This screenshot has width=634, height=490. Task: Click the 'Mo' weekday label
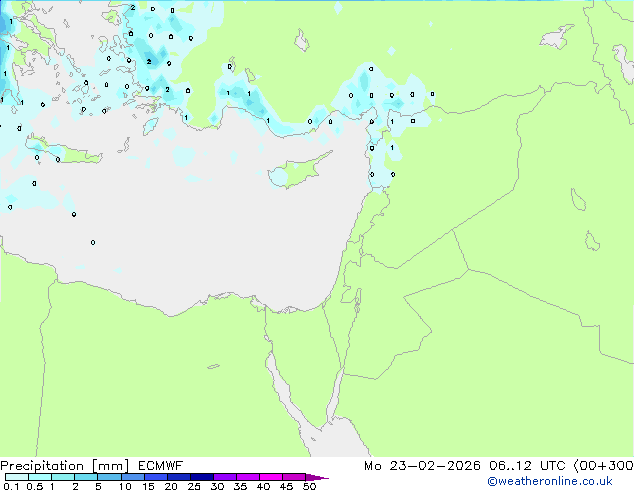[373, 466]
